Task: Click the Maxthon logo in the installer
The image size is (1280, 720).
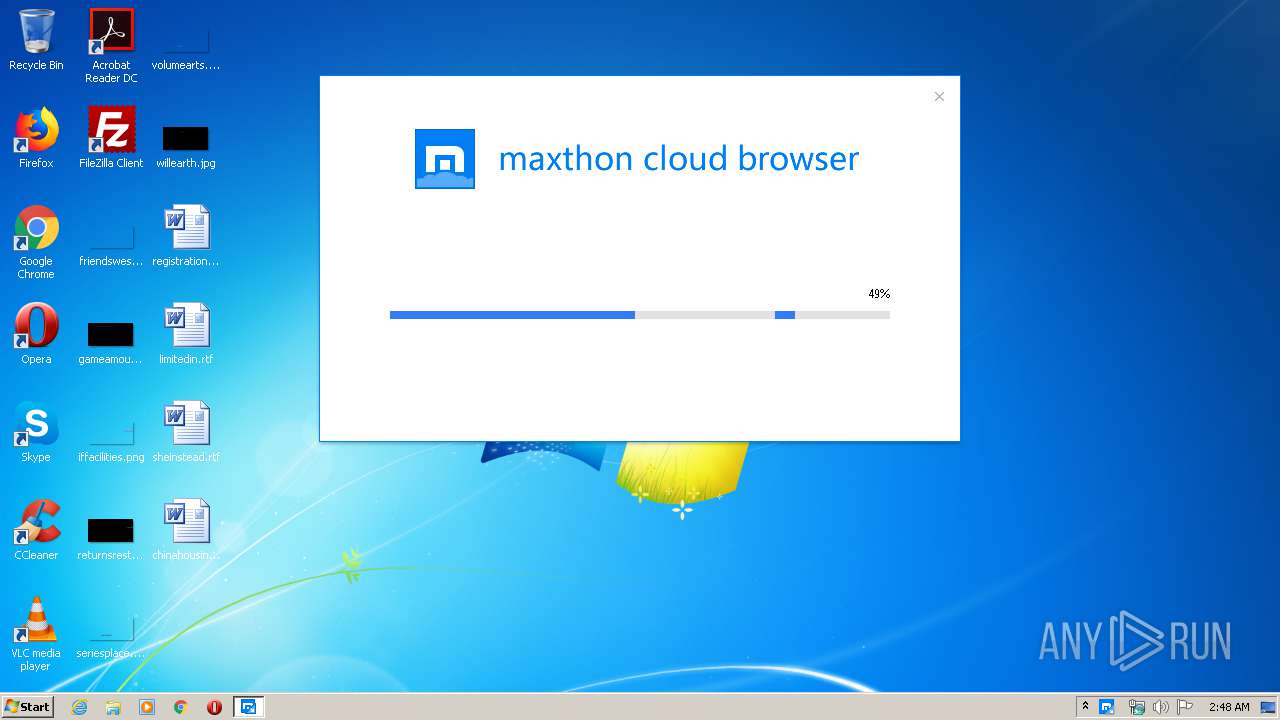Action: point(445,159)
